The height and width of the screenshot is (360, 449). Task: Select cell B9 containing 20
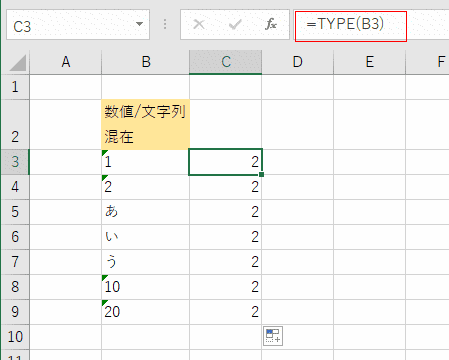pos(145,312)
